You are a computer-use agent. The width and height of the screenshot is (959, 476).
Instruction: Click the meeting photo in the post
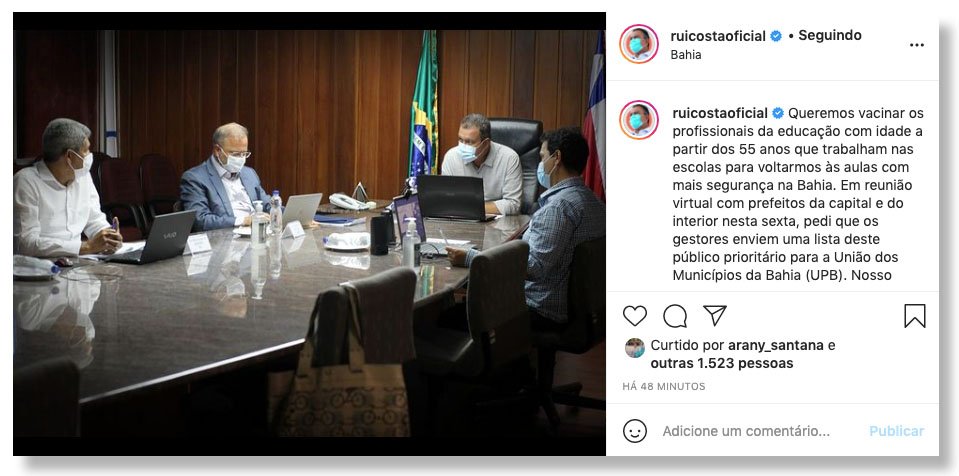coord(309,234)
